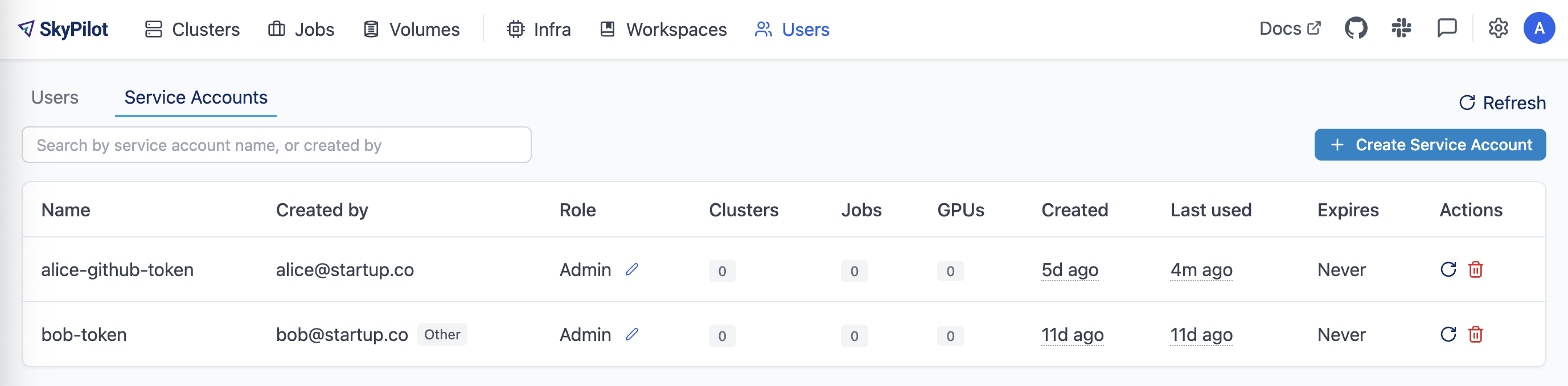Click Create Service Account button
Image resolution: width=1568 pixels, height=386 pixels.
1430,145
